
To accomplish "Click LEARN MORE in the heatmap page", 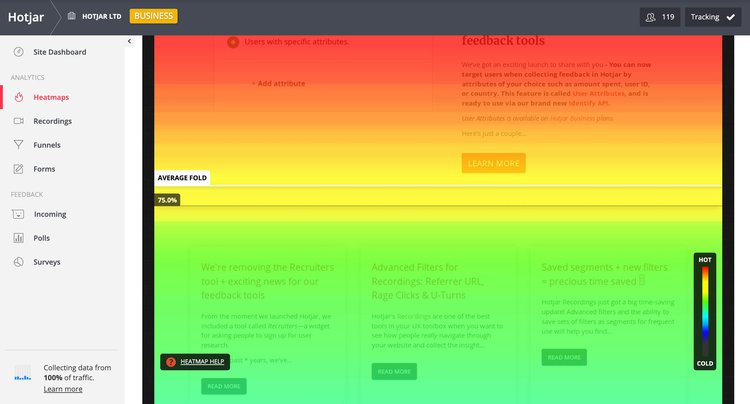I will point(494,163).
